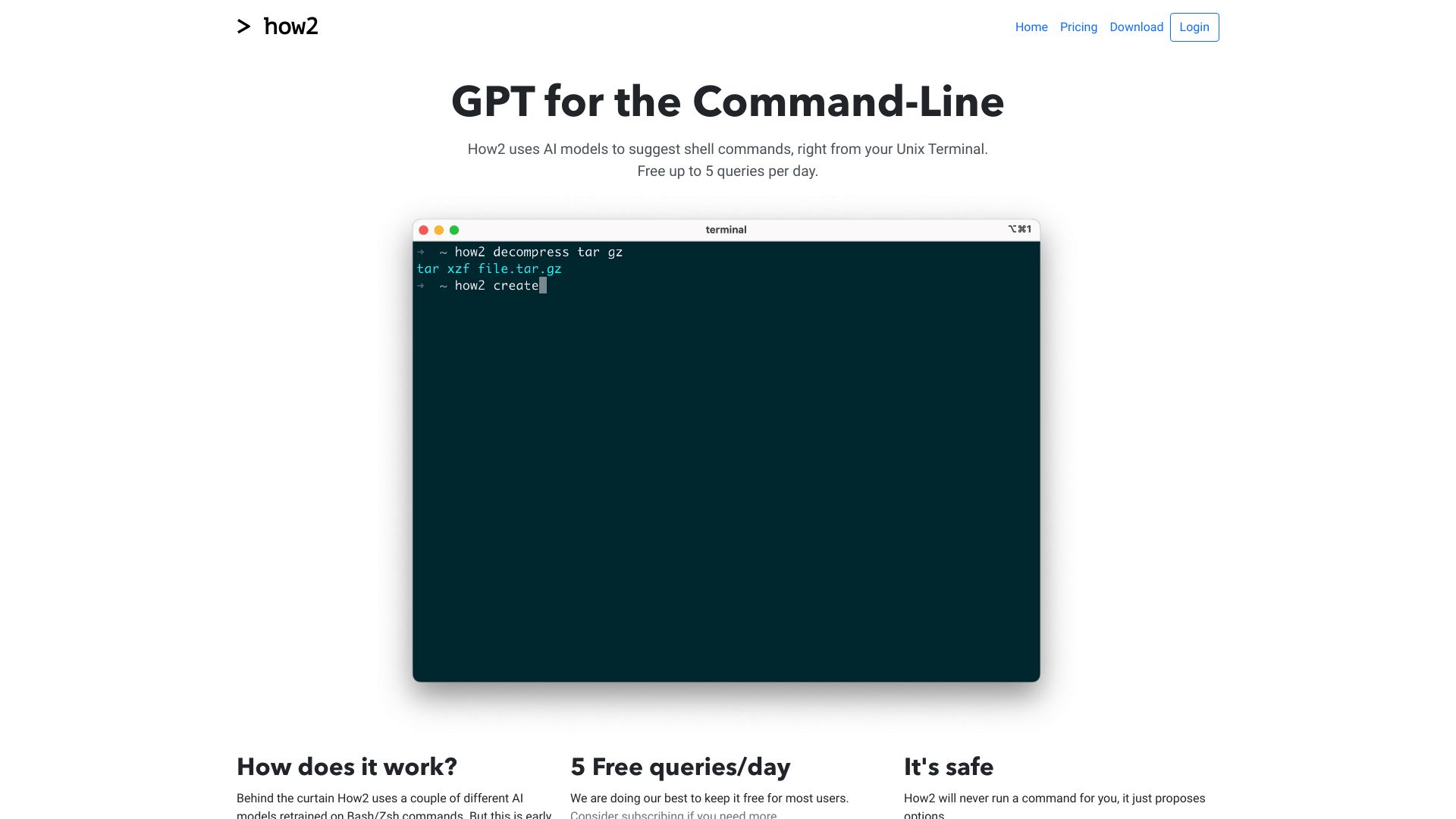Click the green terminal maximize dot
The width and height of the screenshot is (1456, 819).
(x=454, y=230)
